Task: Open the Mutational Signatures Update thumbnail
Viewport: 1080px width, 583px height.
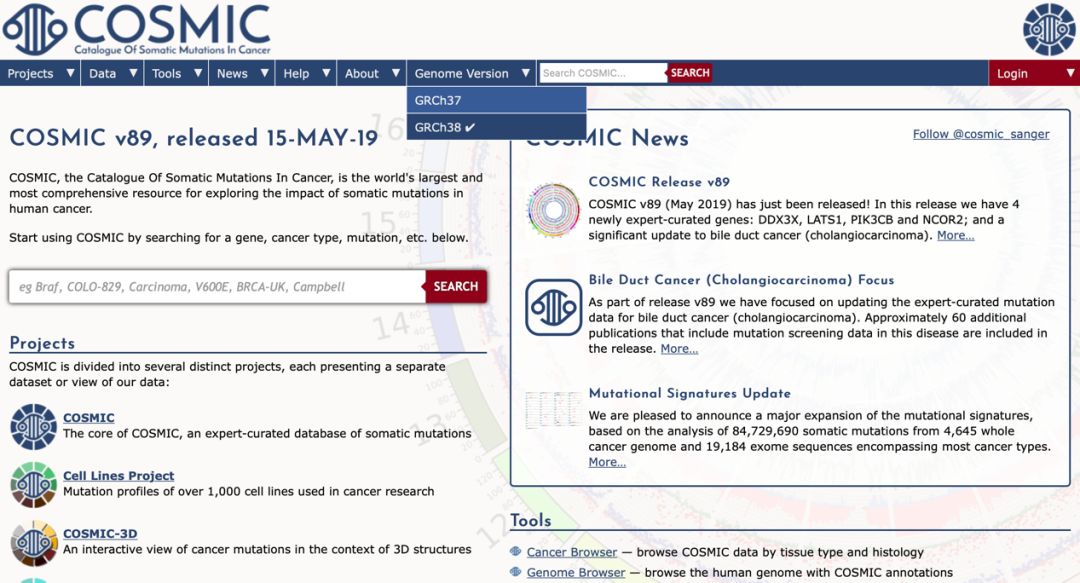Action: pos(553,410)
